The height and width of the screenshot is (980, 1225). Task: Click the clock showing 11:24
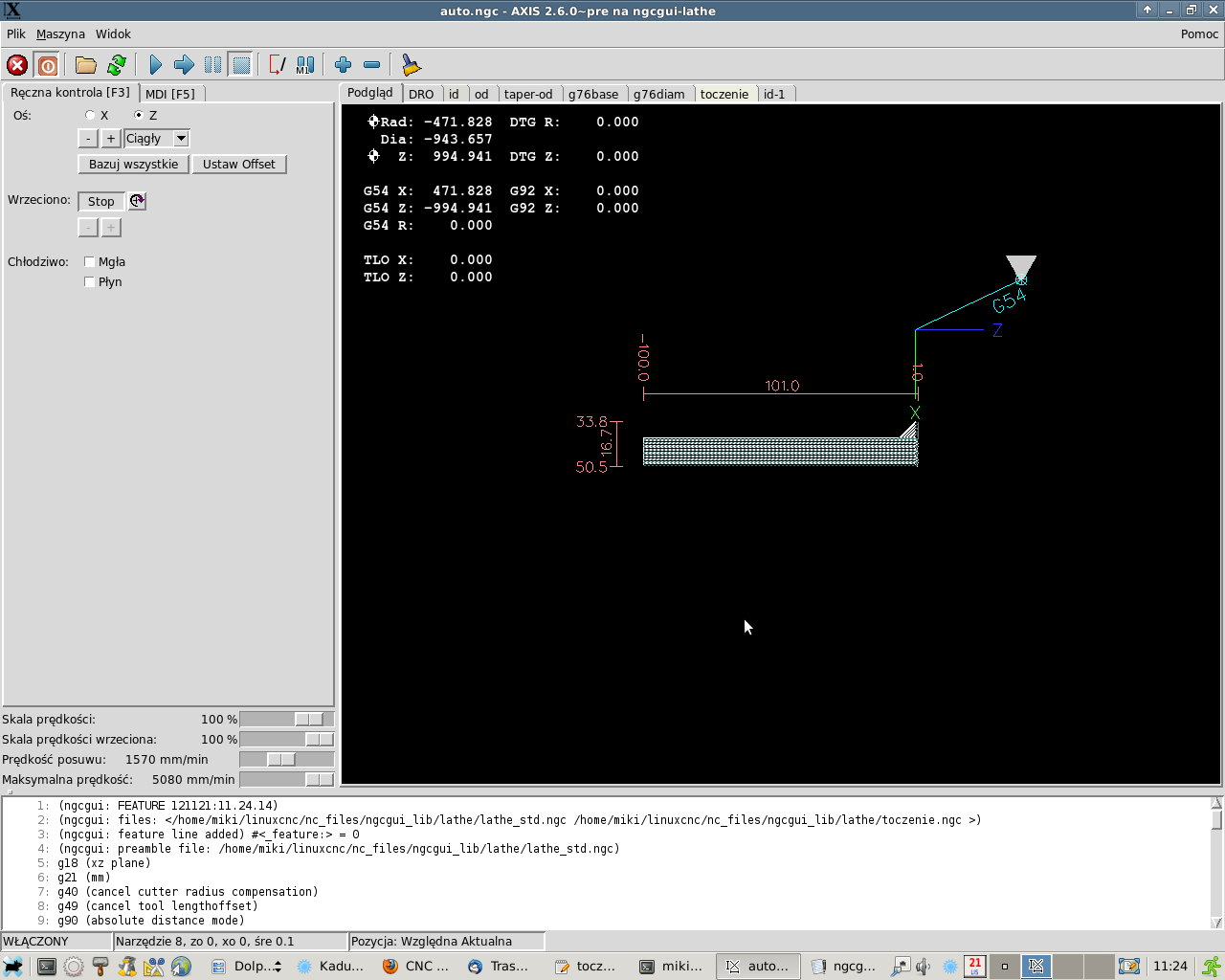(x=1170, y=967)
